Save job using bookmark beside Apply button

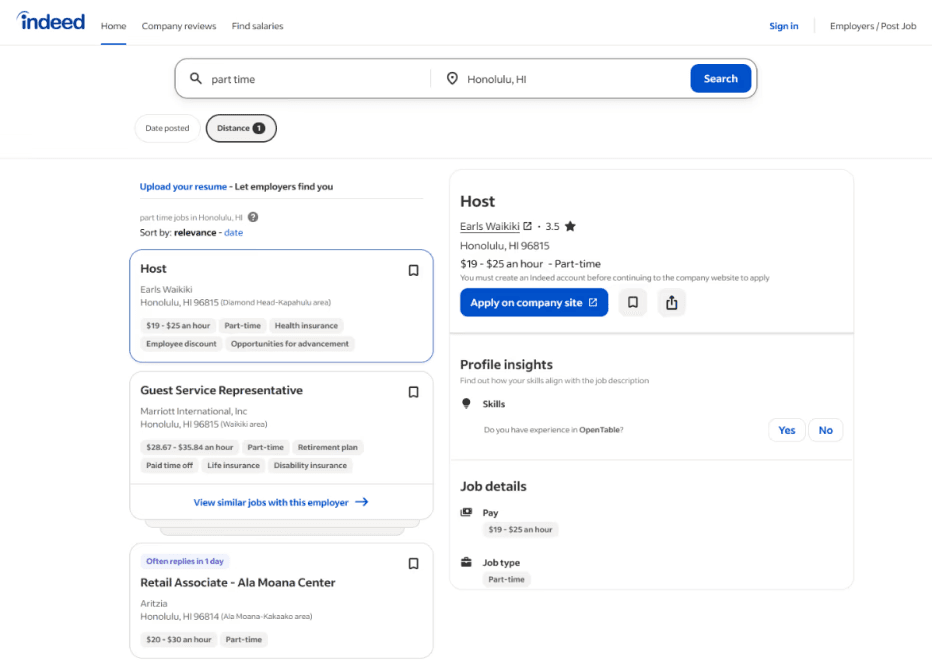point(632,303)
